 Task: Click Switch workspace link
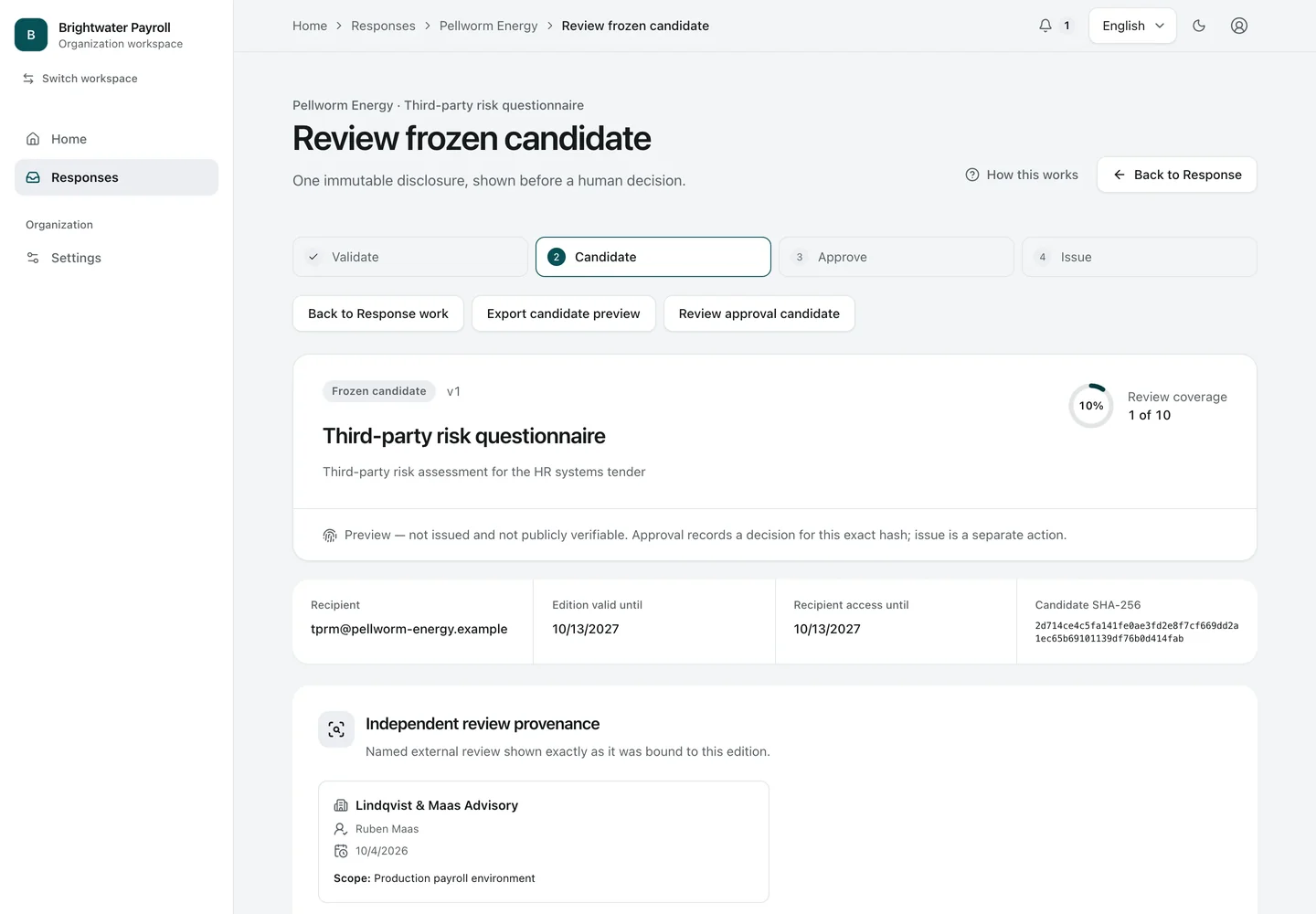[x=80, y=79]
